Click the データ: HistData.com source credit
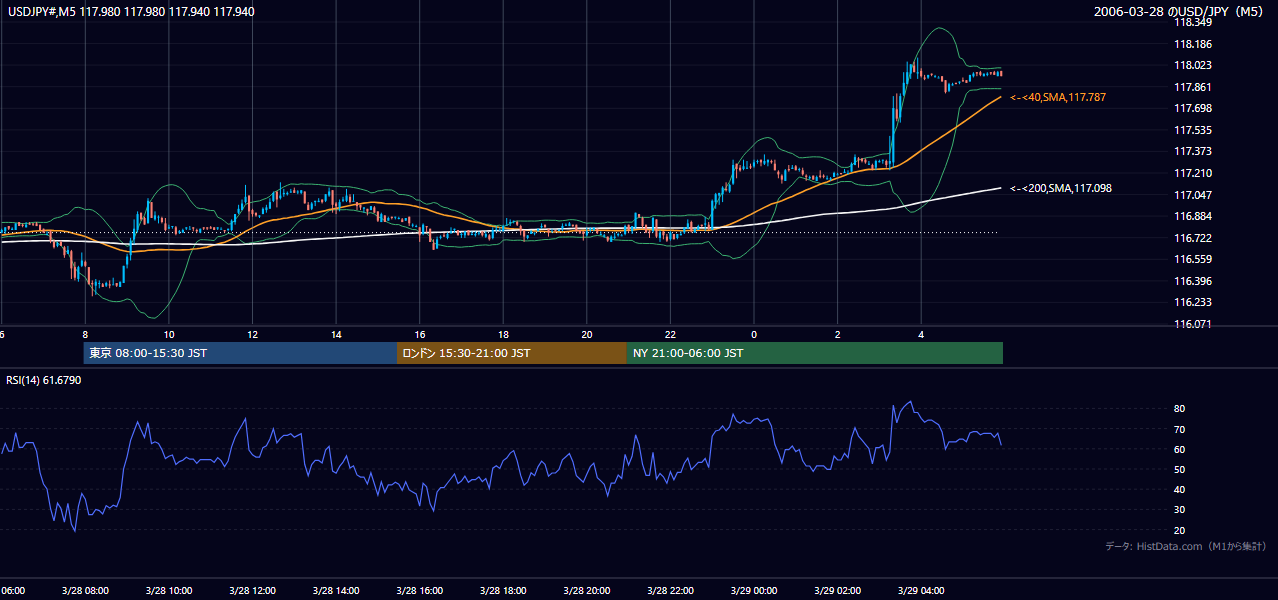Image resolution: width=1278 pixels, height=600 pixels. (1186, 546)
